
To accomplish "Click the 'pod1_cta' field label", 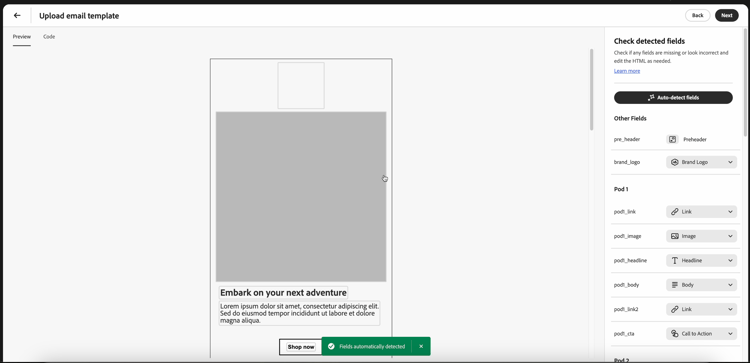I will coord(624,334).
